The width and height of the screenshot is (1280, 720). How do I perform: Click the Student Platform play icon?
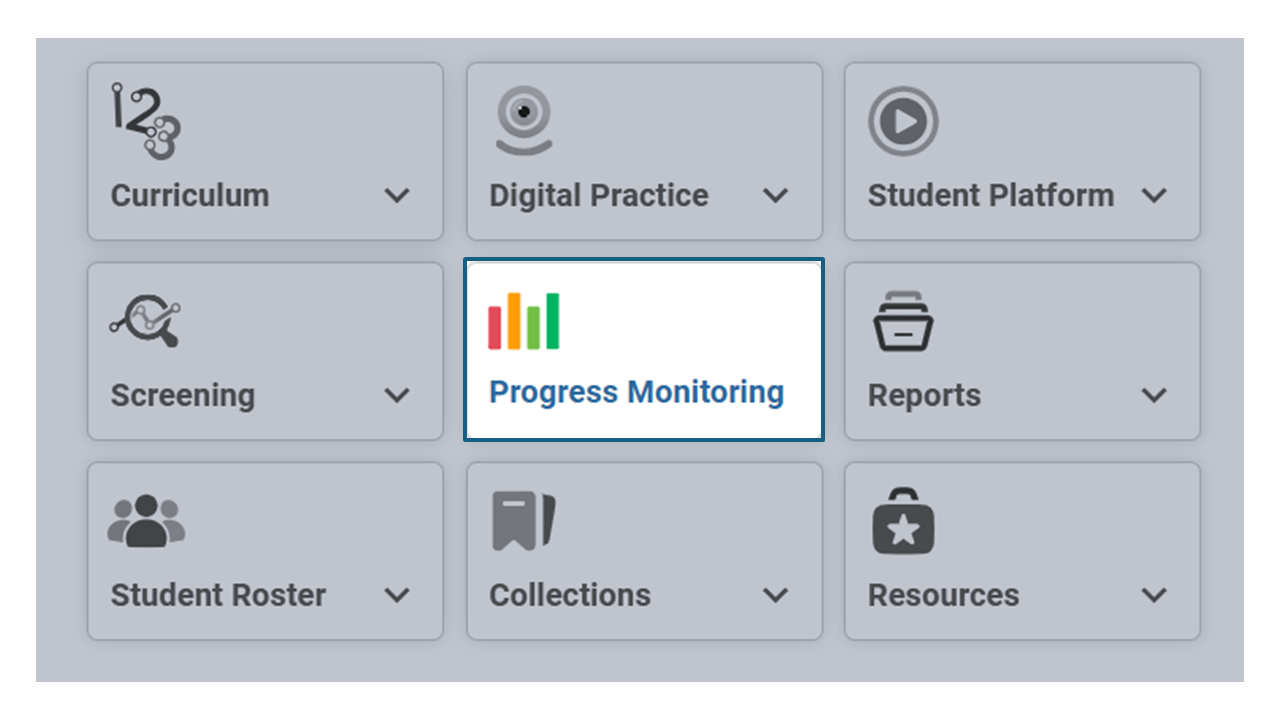pos(903,121)
